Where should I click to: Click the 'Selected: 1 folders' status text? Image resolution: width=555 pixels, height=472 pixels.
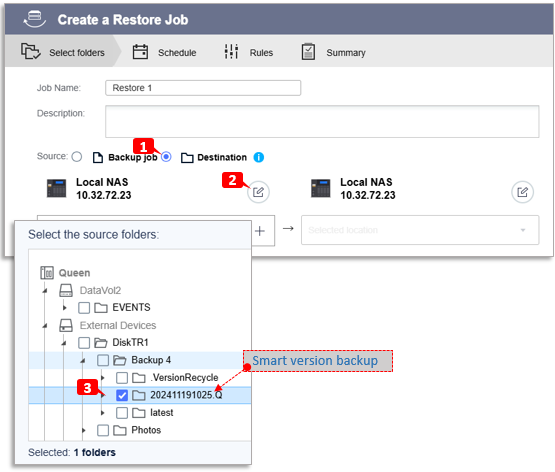point(72,452)
